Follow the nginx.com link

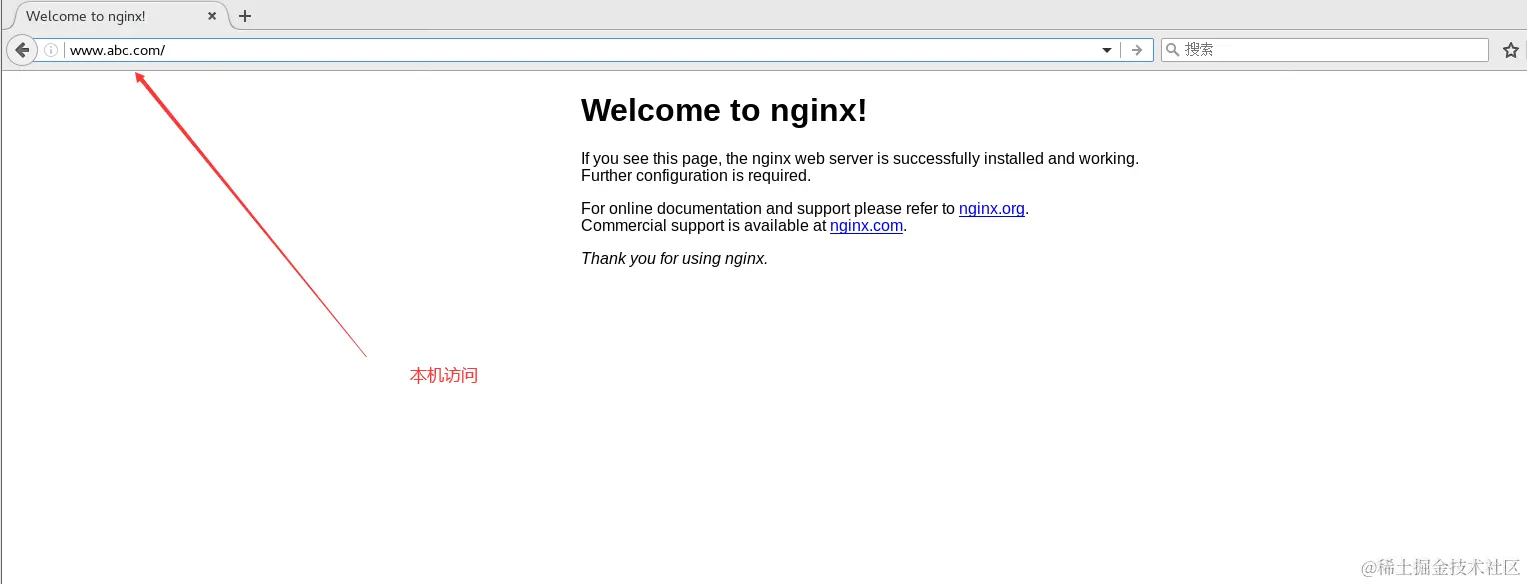(x=866, y=226)
